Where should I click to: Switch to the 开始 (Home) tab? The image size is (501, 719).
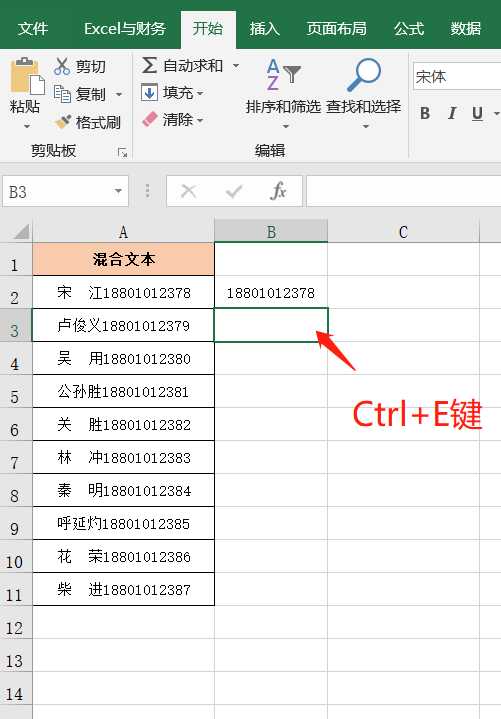click(208, 28)
